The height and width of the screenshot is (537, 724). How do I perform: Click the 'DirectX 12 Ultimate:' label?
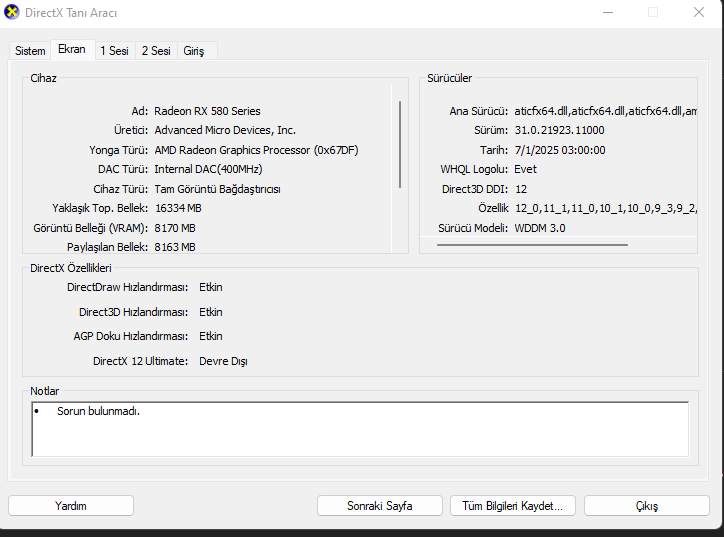140,361
